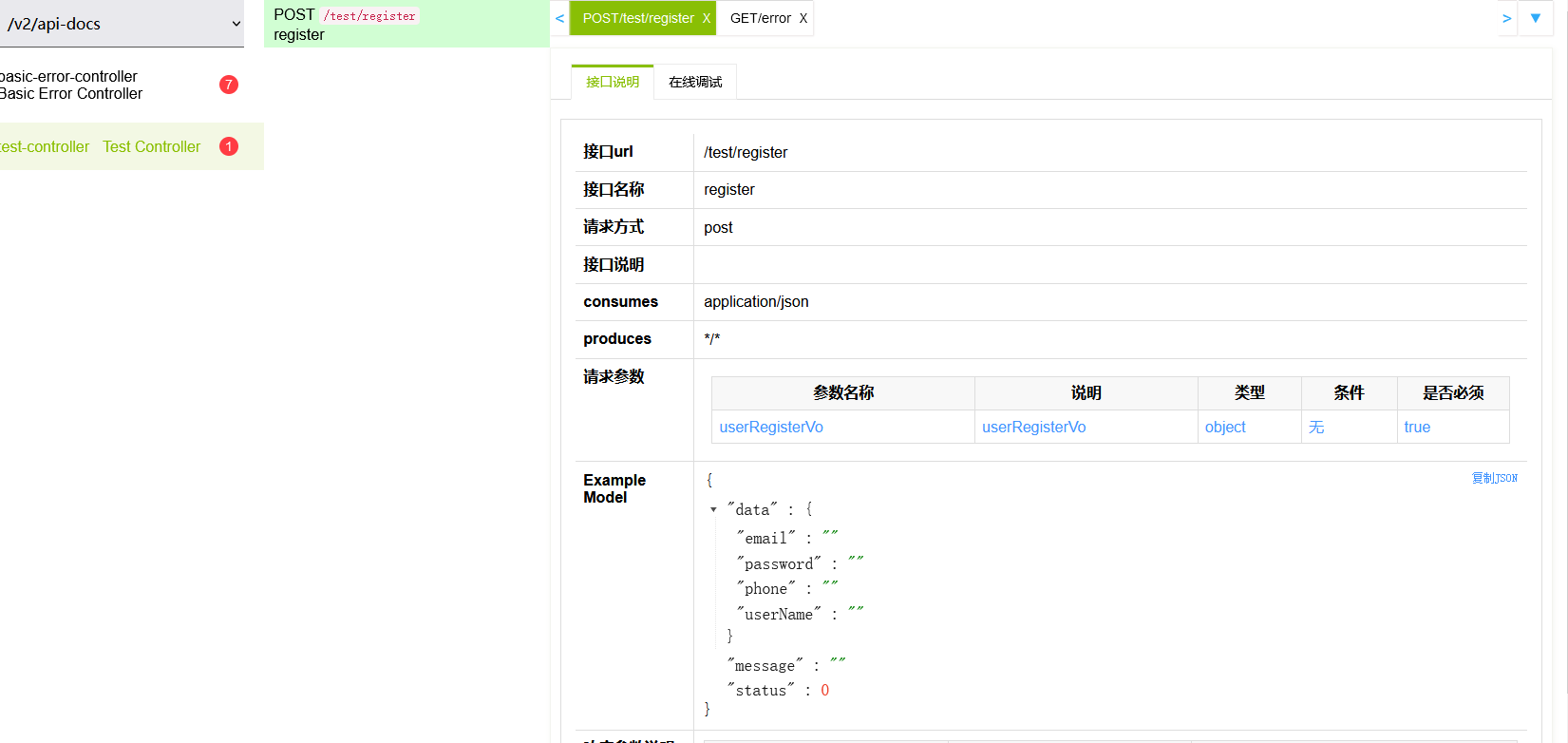Close the GET/error tab
The image size is (1568, 743).
803,18
